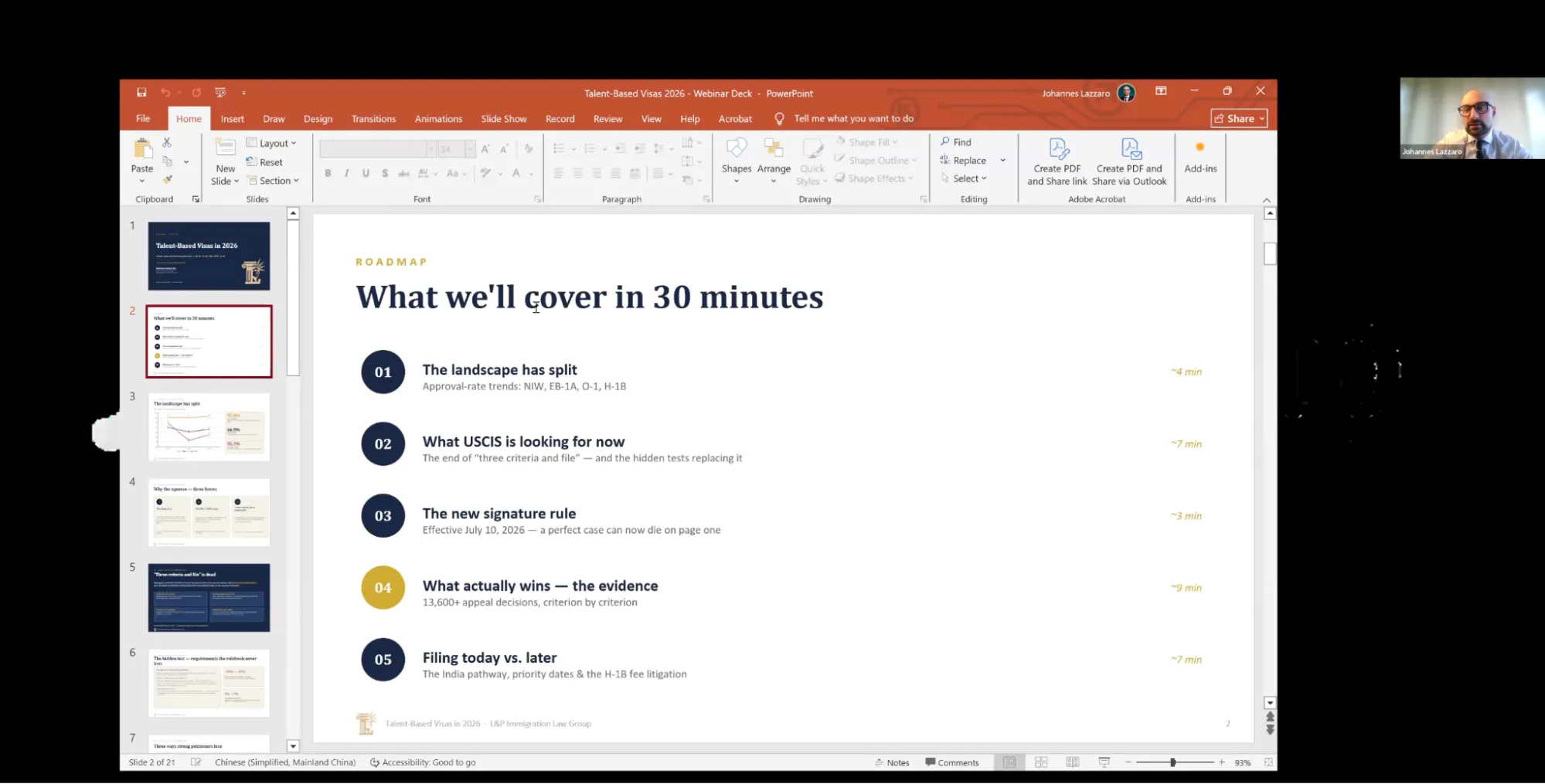Toggle Underline formatting
This screenshot has height=784, width=1545.
366,173
